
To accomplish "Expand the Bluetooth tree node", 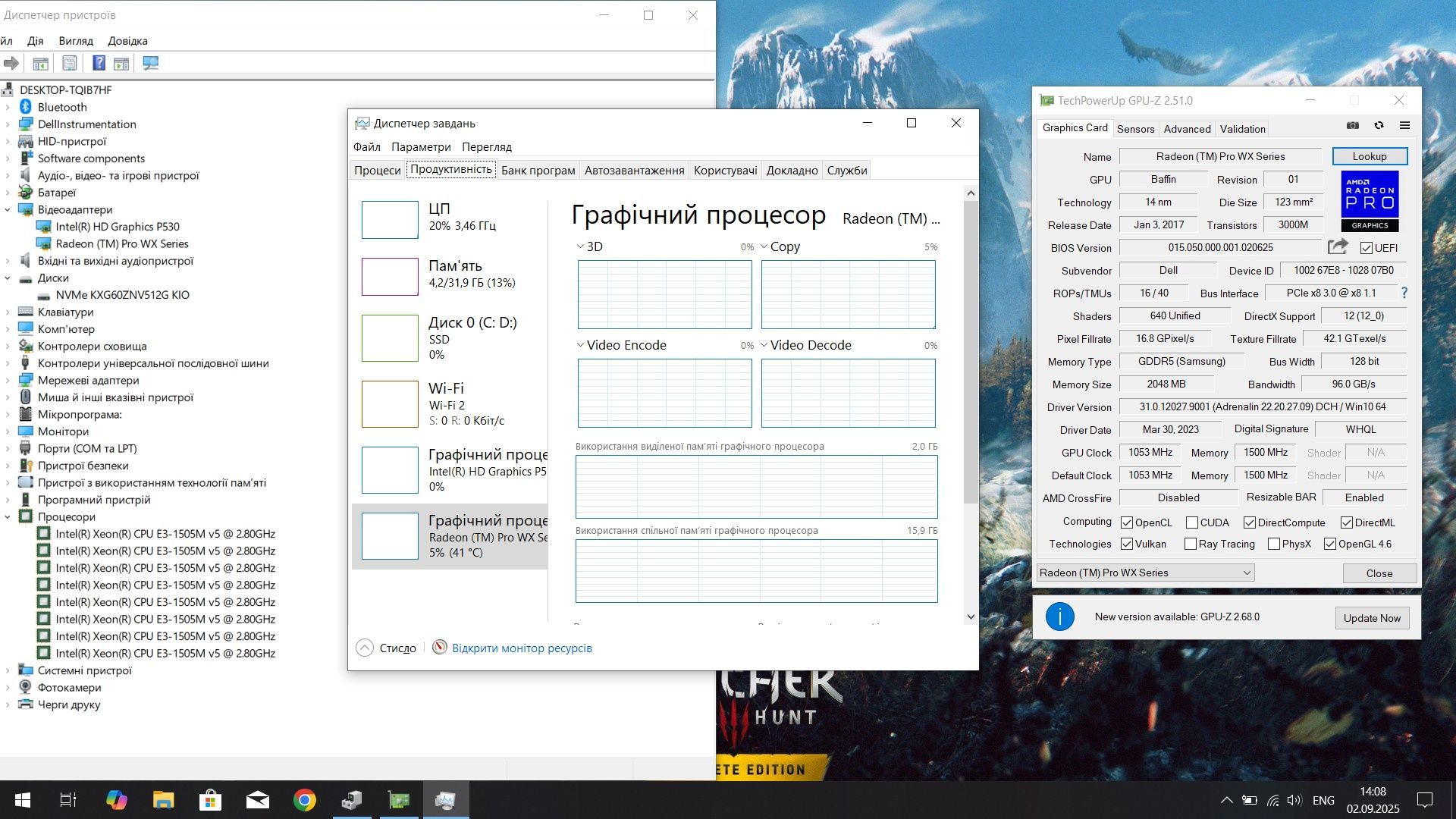I will 8,107.
